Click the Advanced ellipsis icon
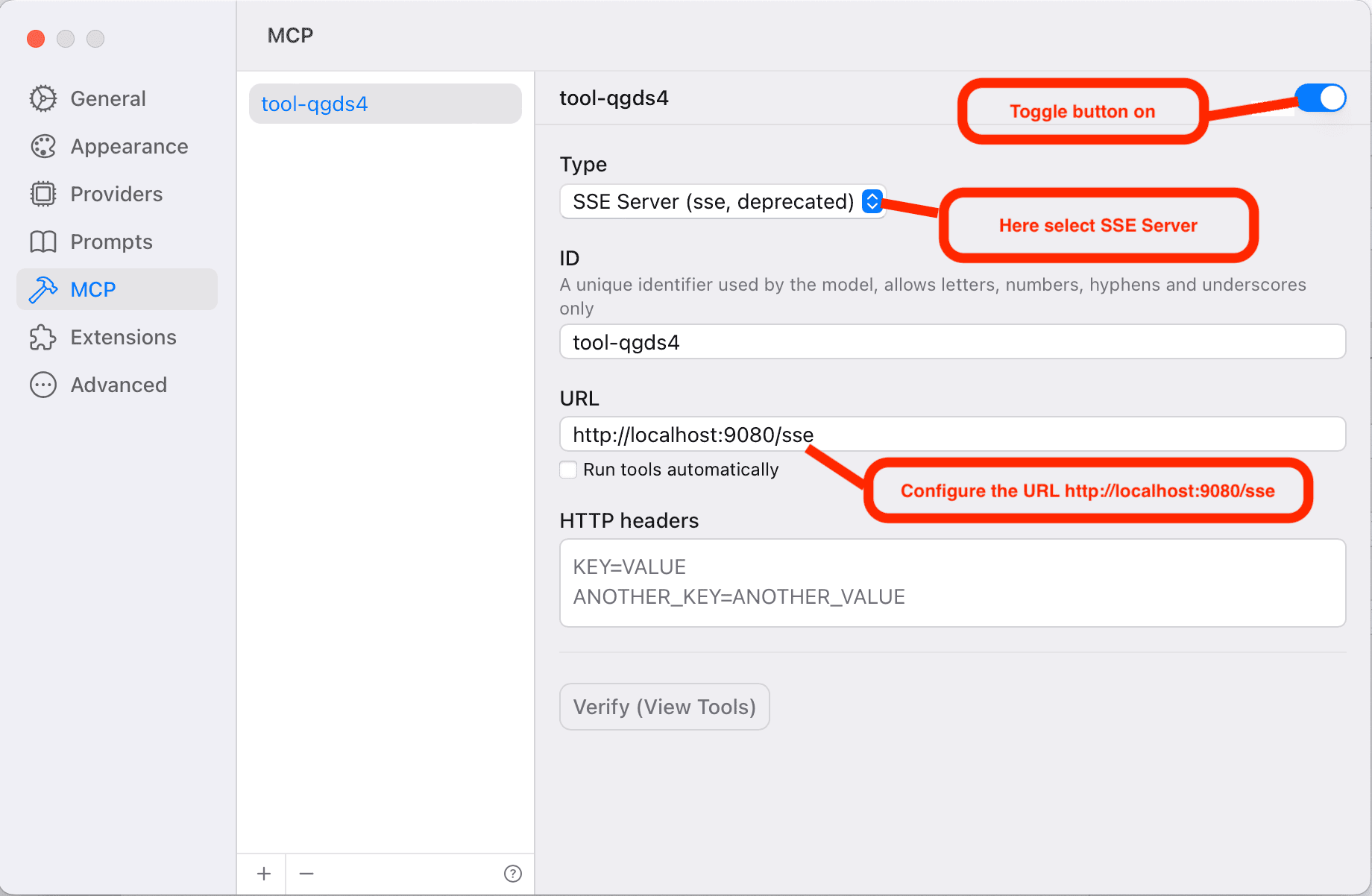Viewport: 1372px width, 896px height. (43, 385)
